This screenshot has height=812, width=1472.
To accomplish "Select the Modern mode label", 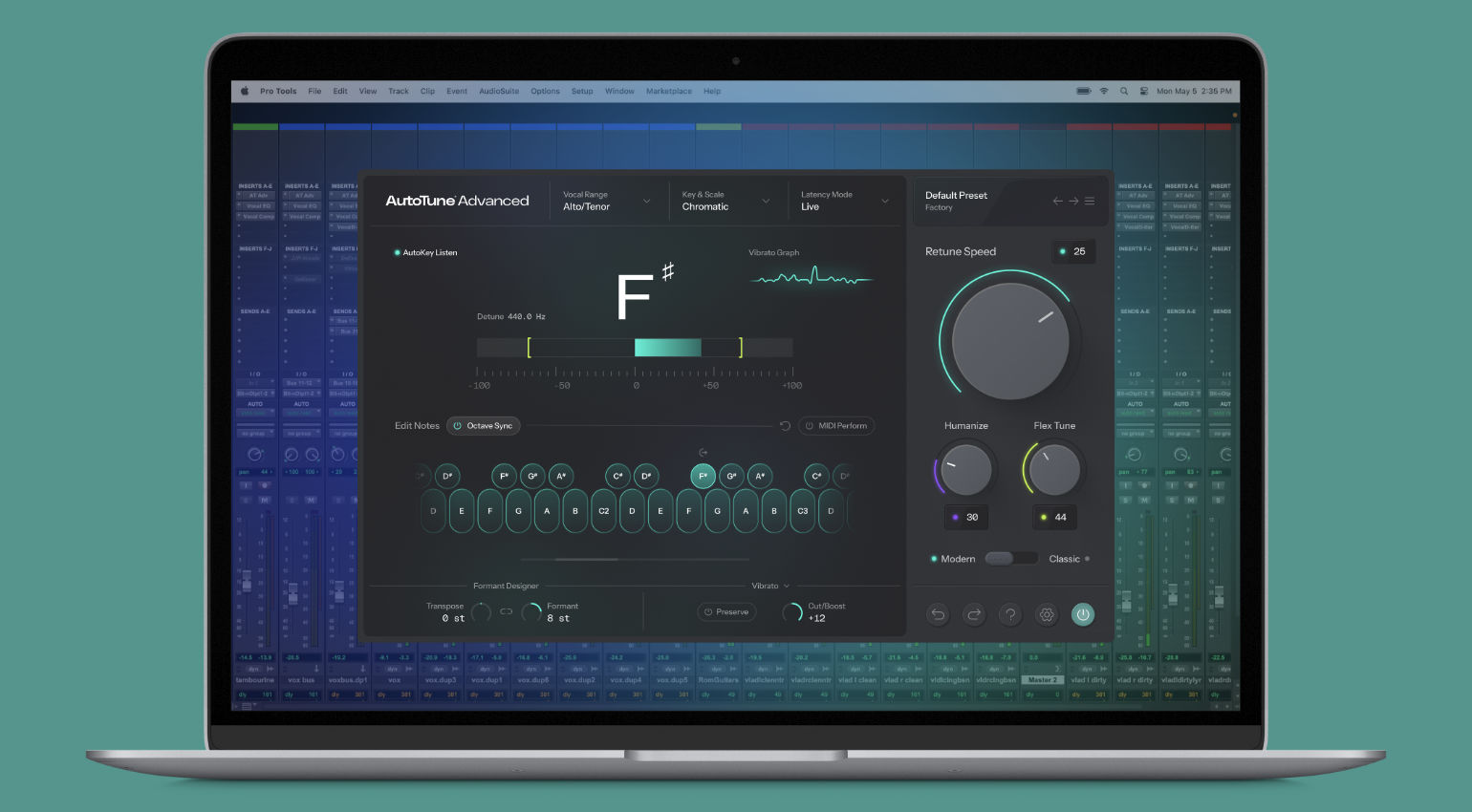I will coord(958,559).
